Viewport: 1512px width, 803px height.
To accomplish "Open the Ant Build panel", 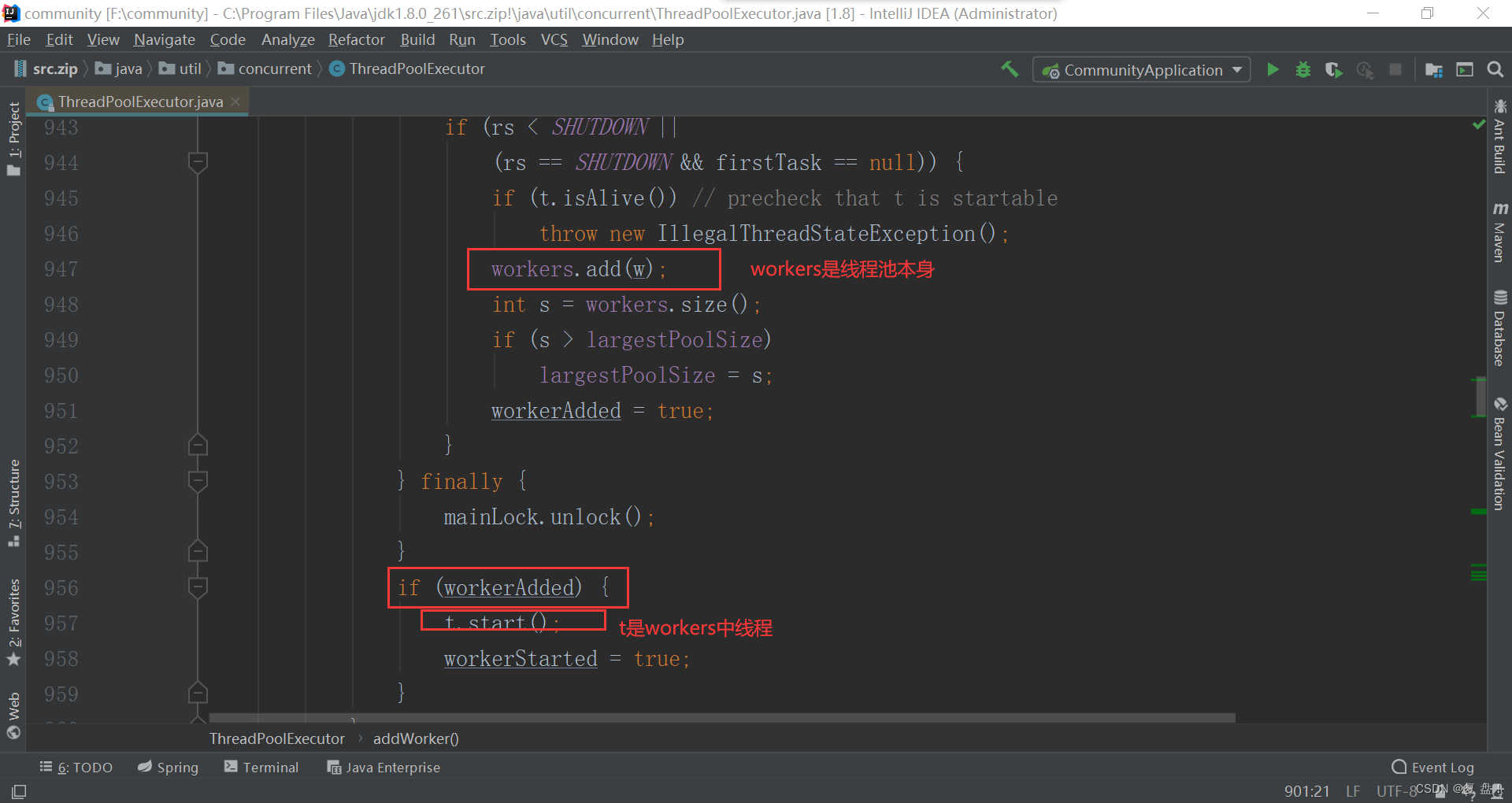I will (x=1499, y=135).
